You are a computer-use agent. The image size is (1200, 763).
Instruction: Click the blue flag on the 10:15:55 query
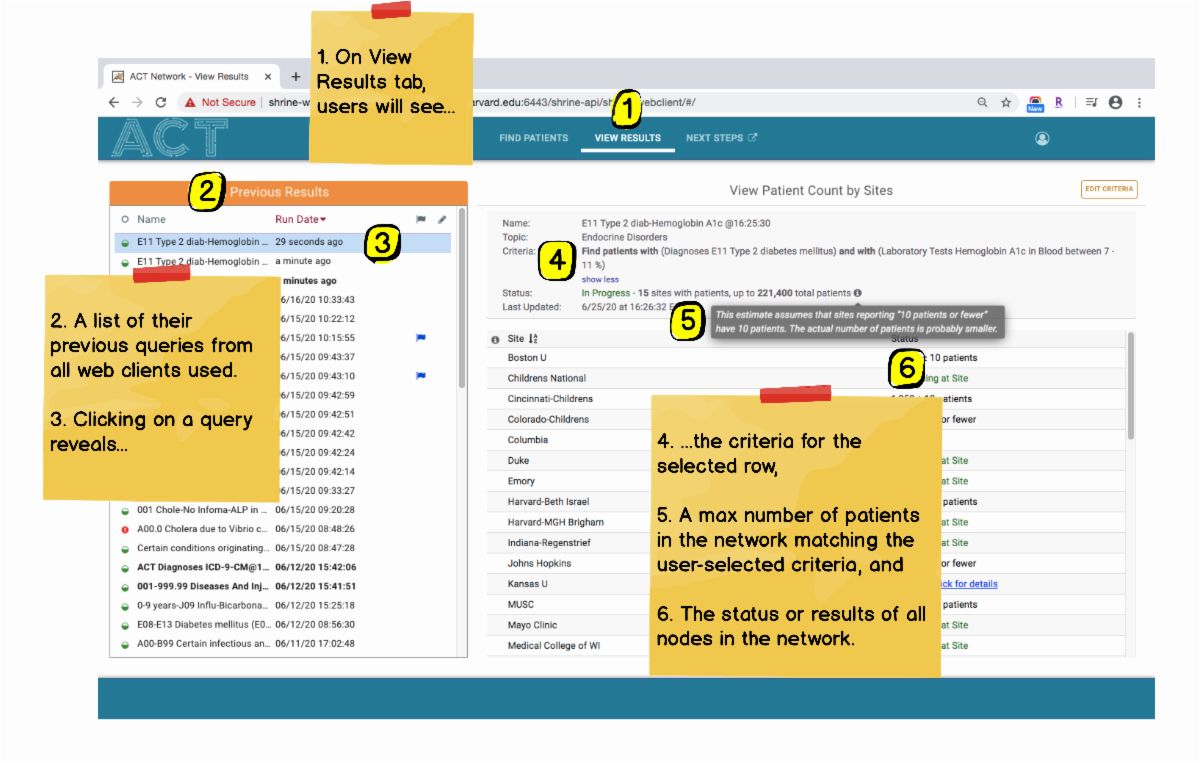coord(421,338)
